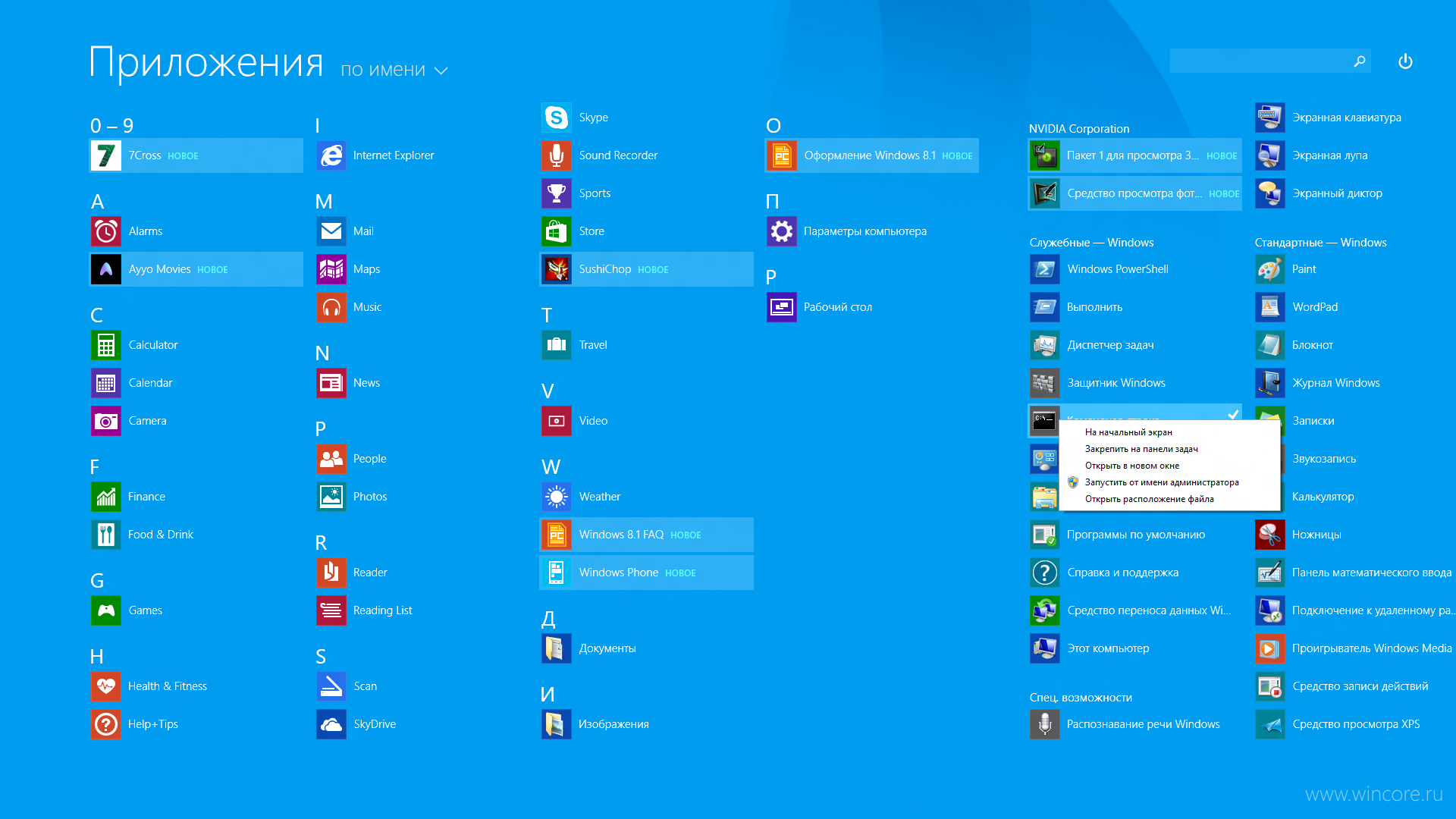The width and height of the screenshot is (1456, 819).
Task: Launch the Alarms app icon
Action: [106, 231]
